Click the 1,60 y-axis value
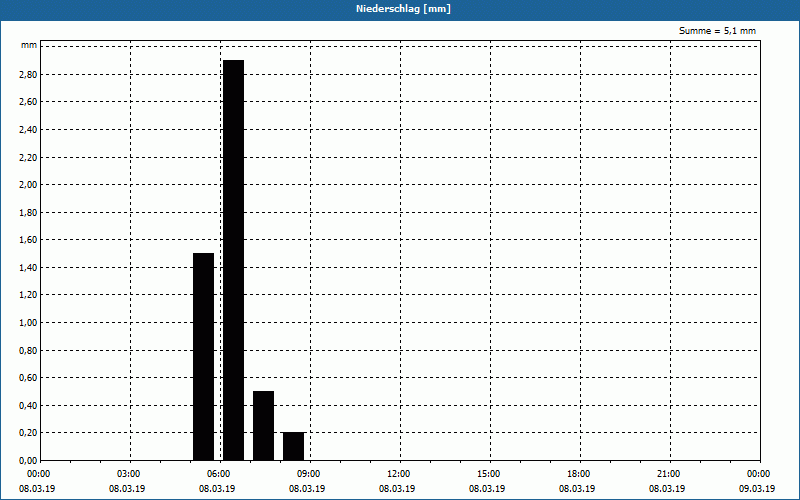800x500 pixels. [28, 240]
